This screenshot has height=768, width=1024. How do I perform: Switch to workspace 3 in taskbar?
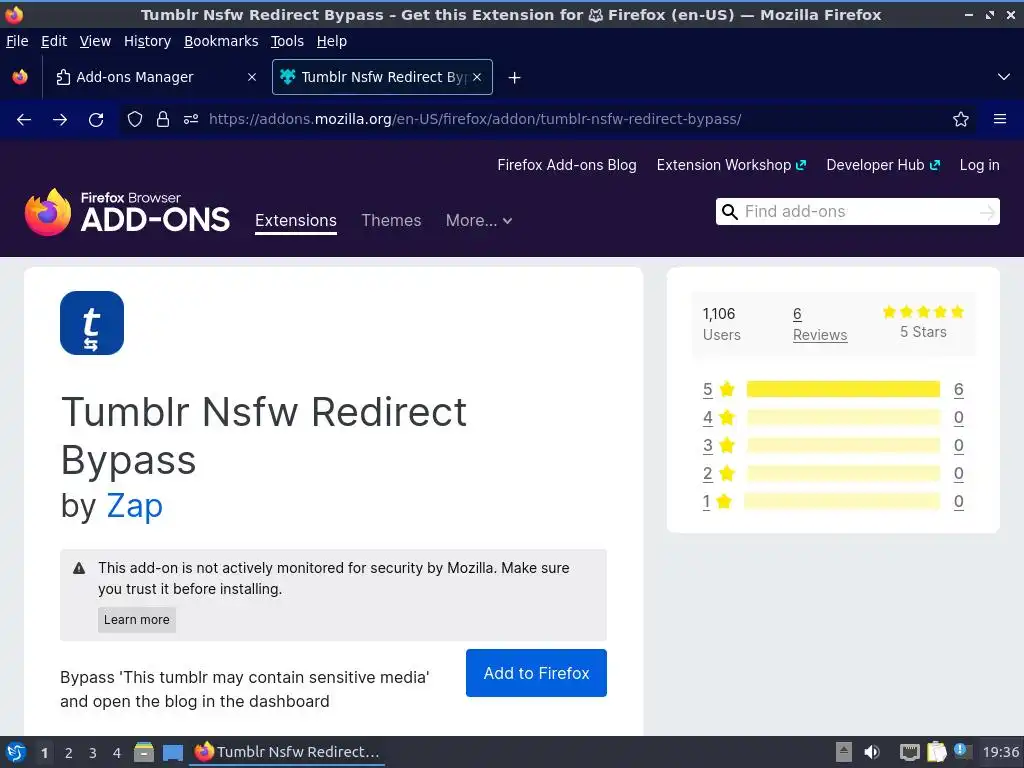(x=93, y=753)
